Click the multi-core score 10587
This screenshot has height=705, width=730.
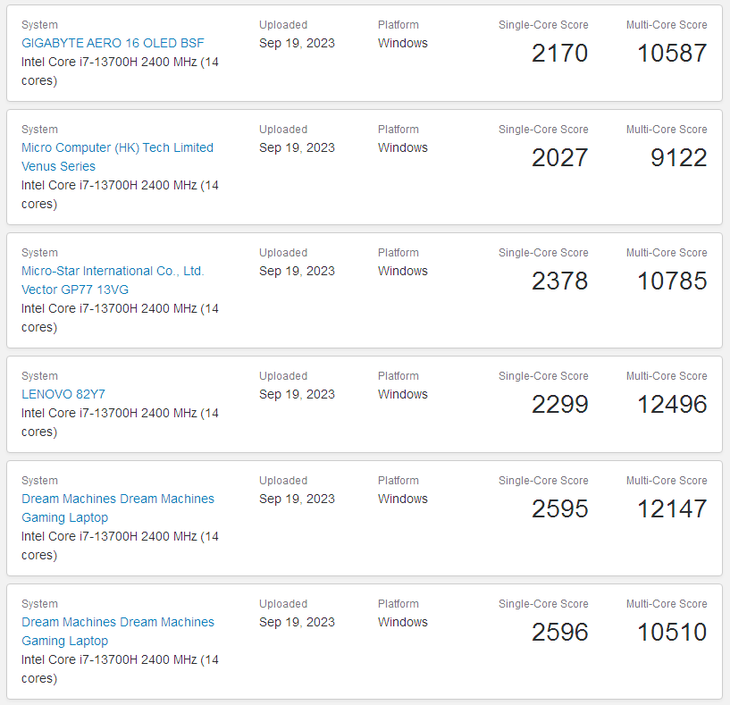tap(671, 53)
